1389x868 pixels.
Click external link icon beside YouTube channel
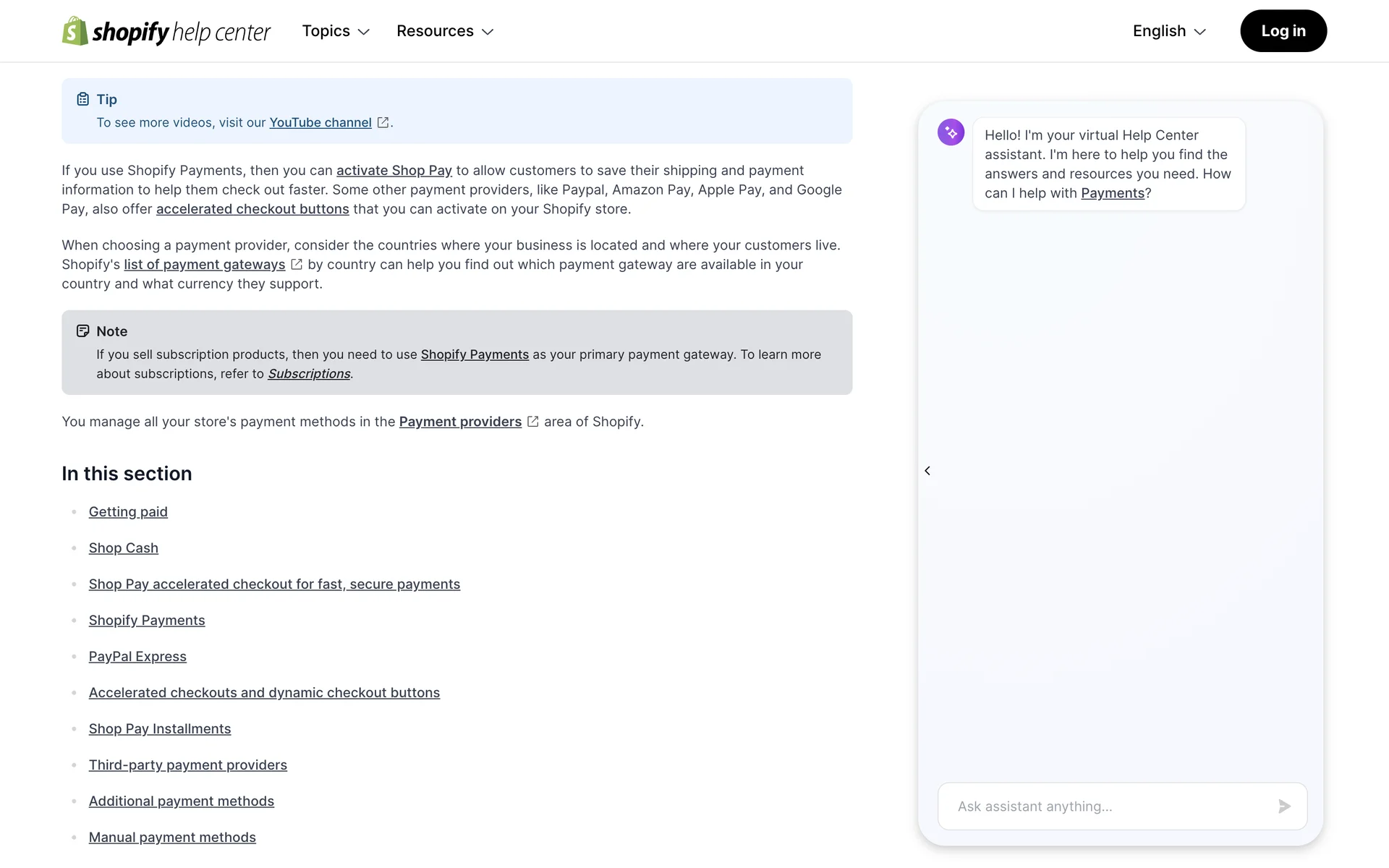point(383,122)
